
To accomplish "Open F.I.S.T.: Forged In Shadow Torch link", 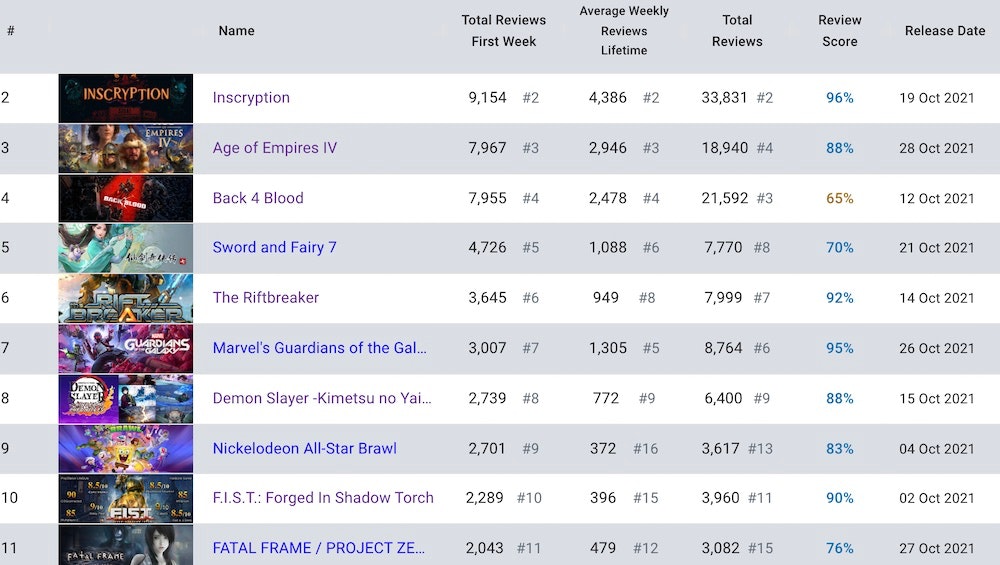I will pyautogui.click(x=323, y=498).
